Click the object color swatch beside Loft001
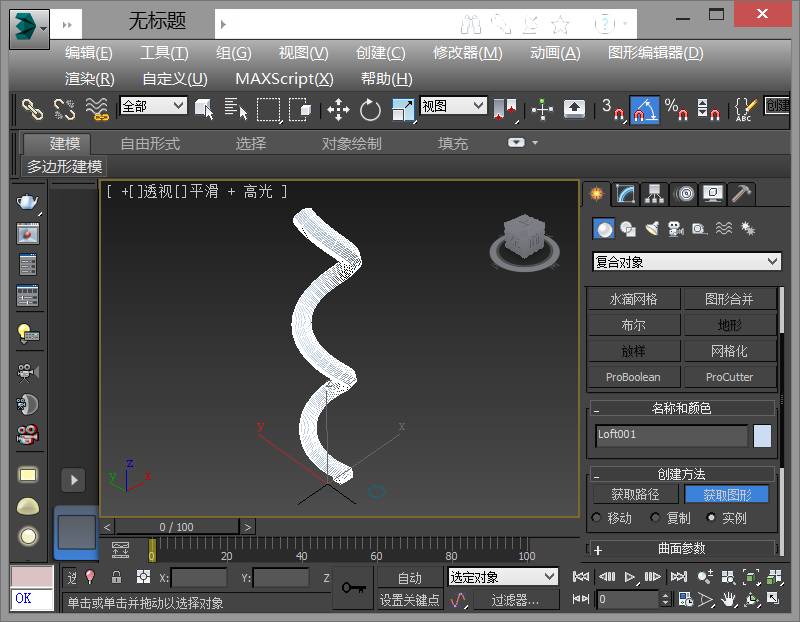The image size is (800, 622). coord(762,436)
